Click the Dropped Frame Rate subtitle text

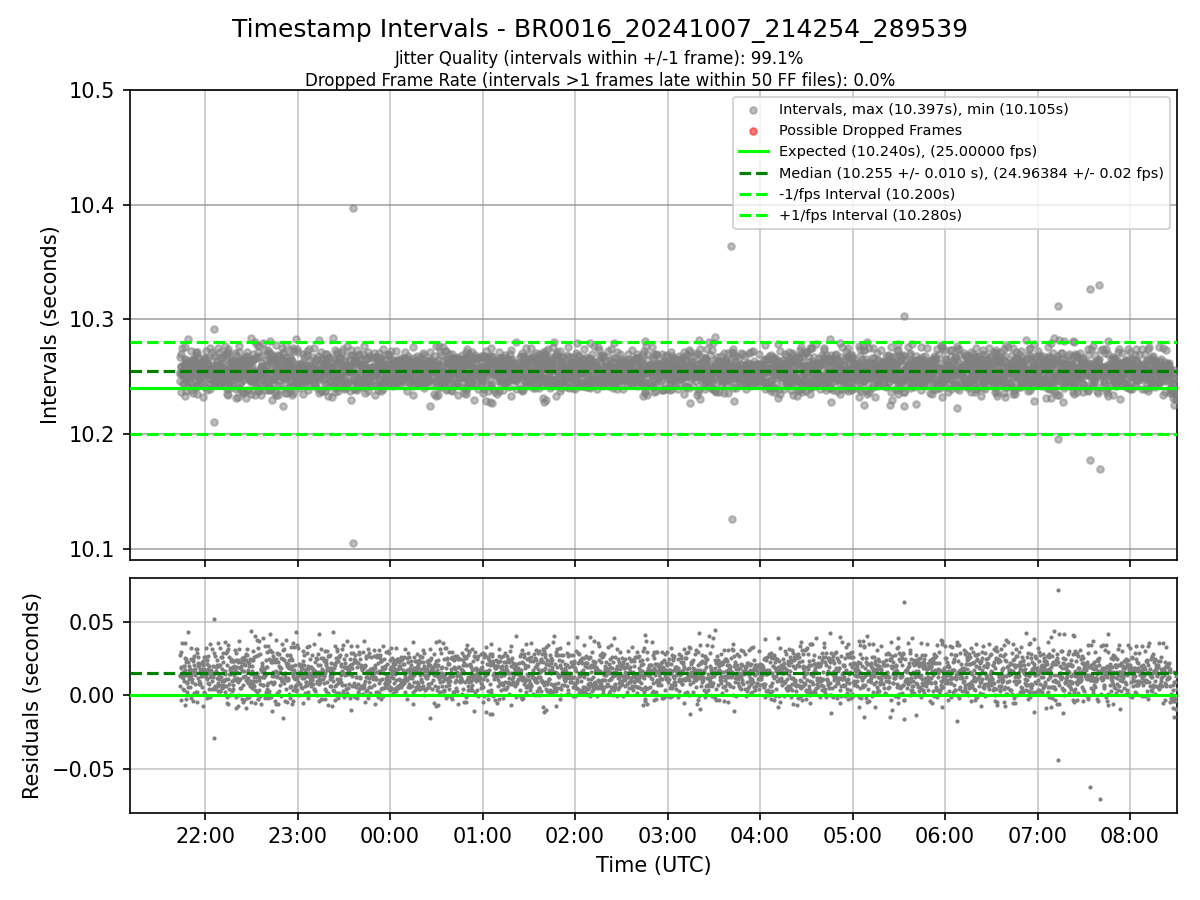[600, 79]
